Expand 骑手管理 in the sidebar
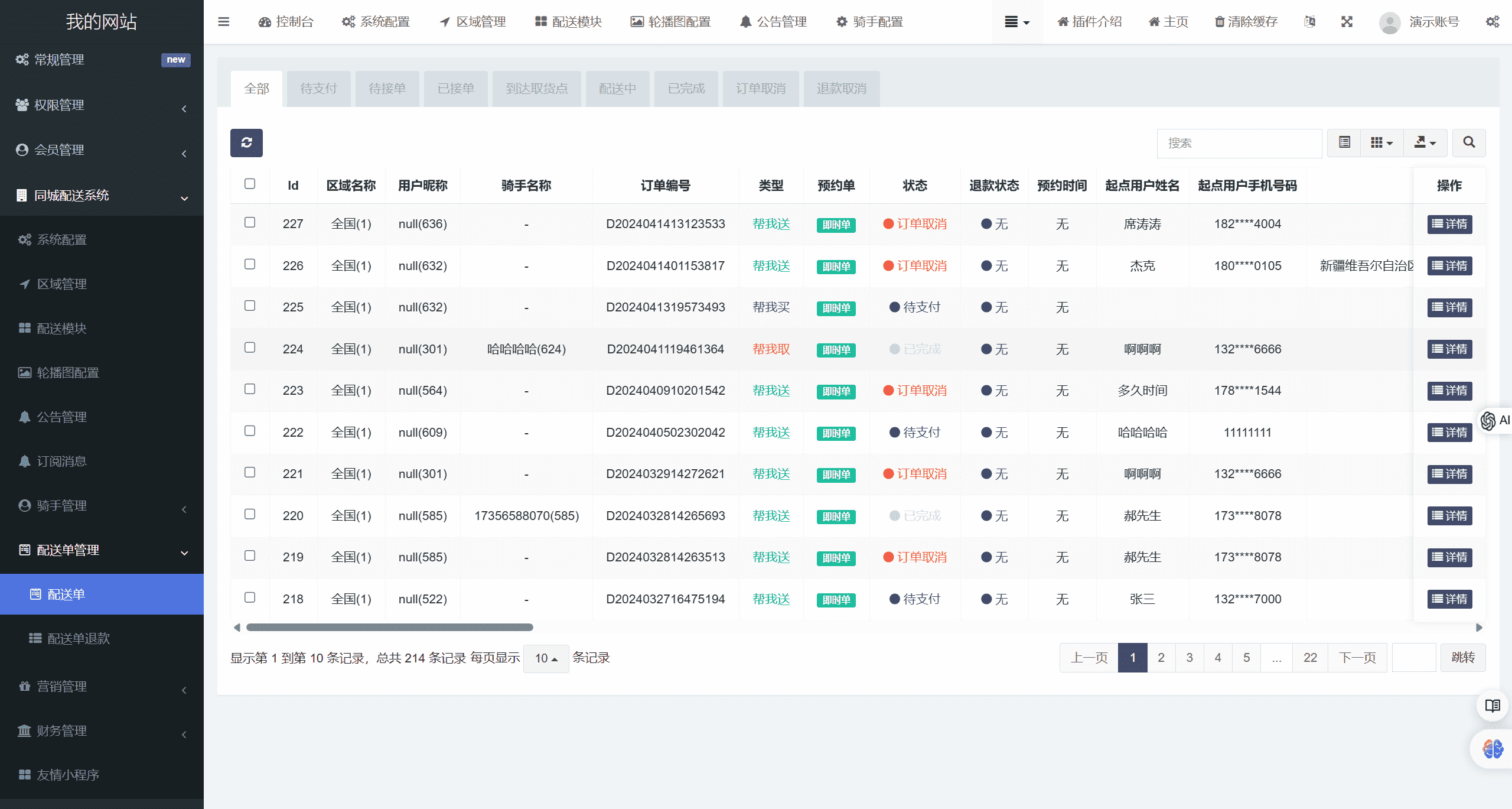1512x809 pixels. tap(102, 506)
